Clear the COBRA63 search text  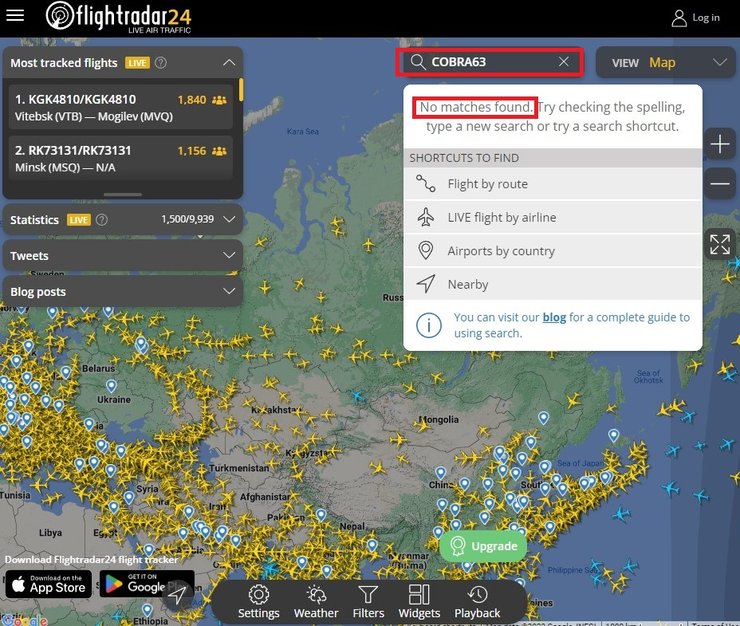point(564,62)
